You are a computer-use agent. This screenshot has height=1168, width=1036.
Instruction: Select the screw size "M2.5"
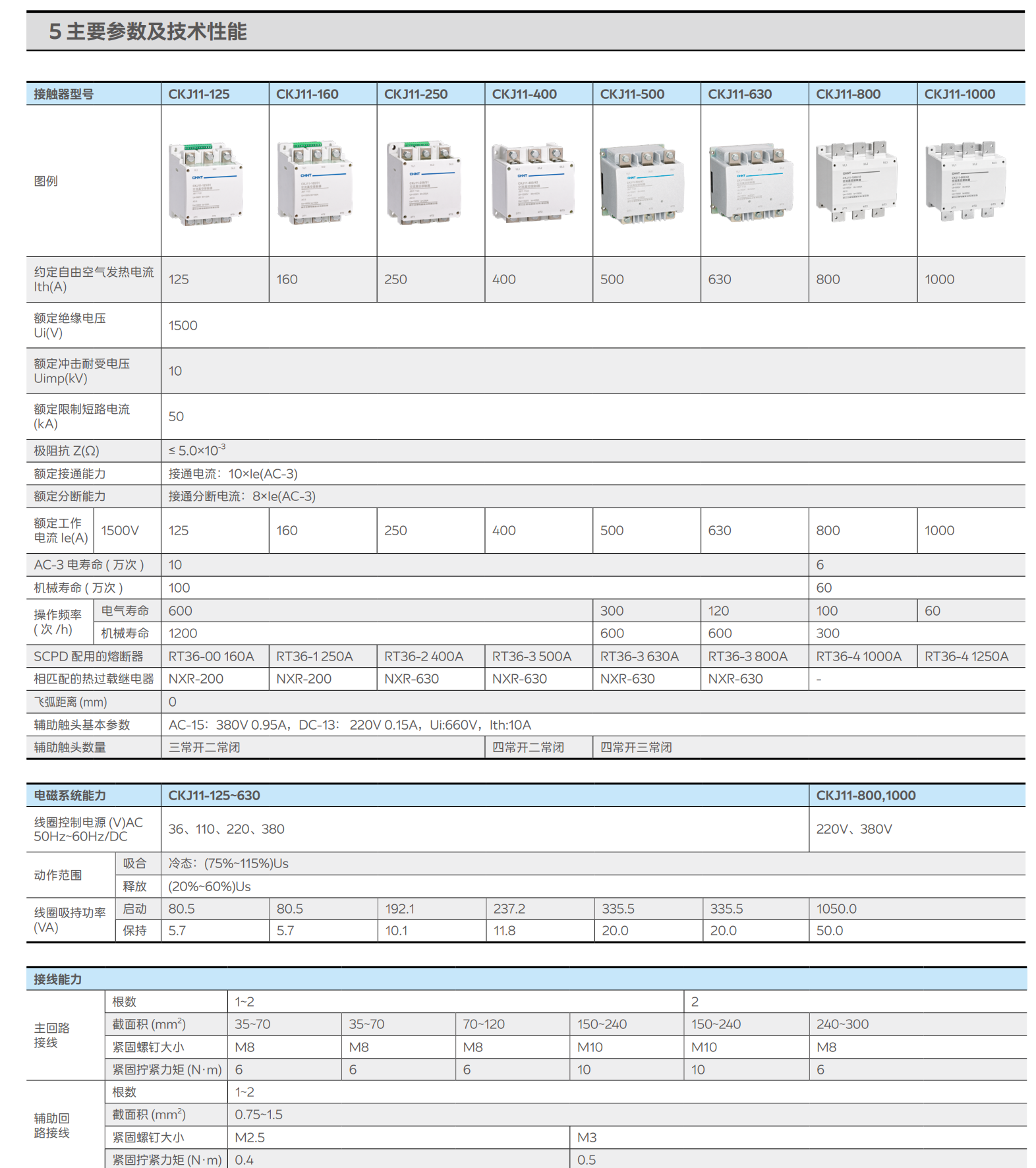point(250,1138)
